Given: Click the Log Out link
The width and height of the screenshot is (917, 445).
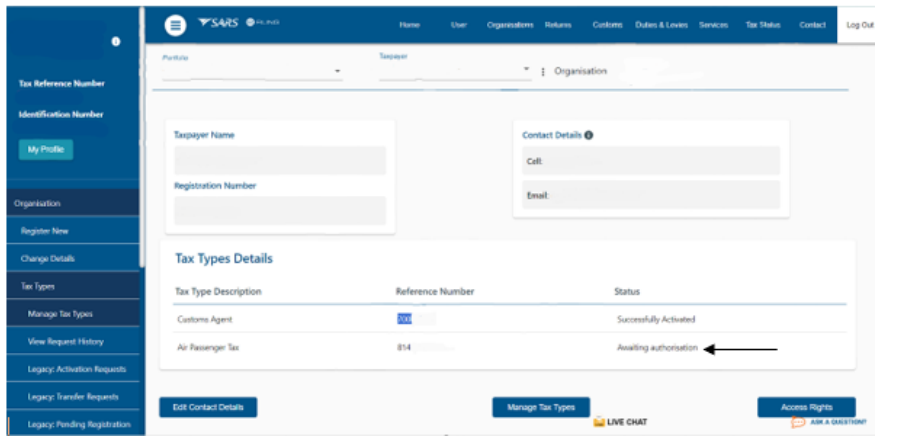Looking at the screenshot, I should tap(860, 24).
